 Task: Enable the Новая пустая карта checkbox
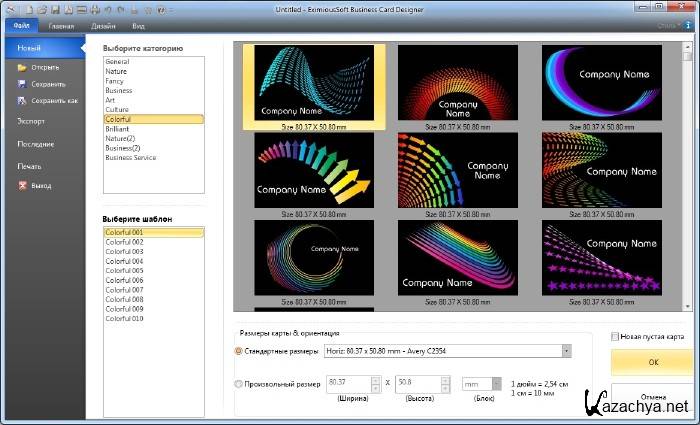click(x=615, y=337)
